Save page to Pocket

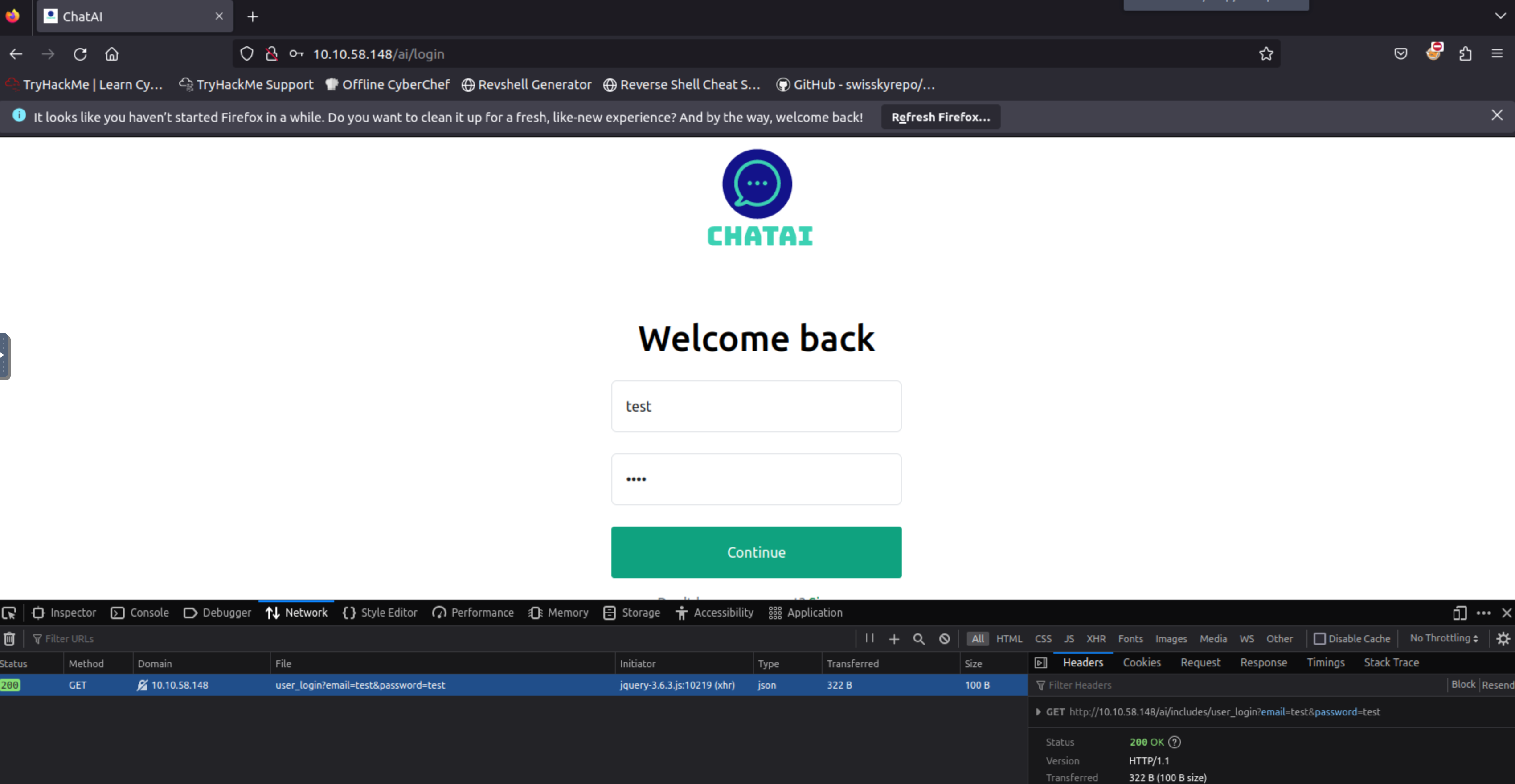pos(1401,53)
